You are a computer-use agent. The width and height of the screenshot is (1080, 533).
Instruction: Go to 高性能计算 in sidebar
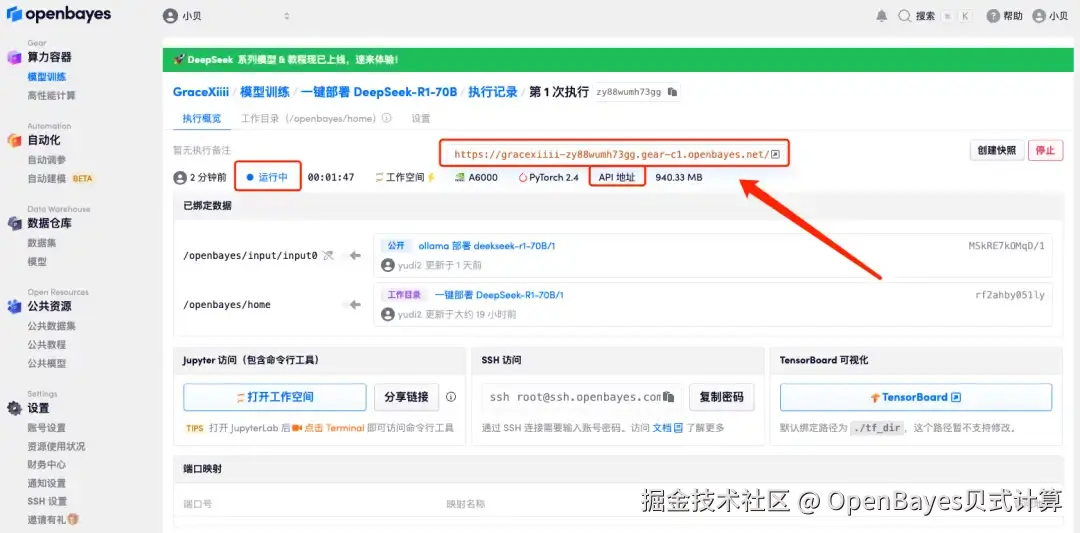52,96
